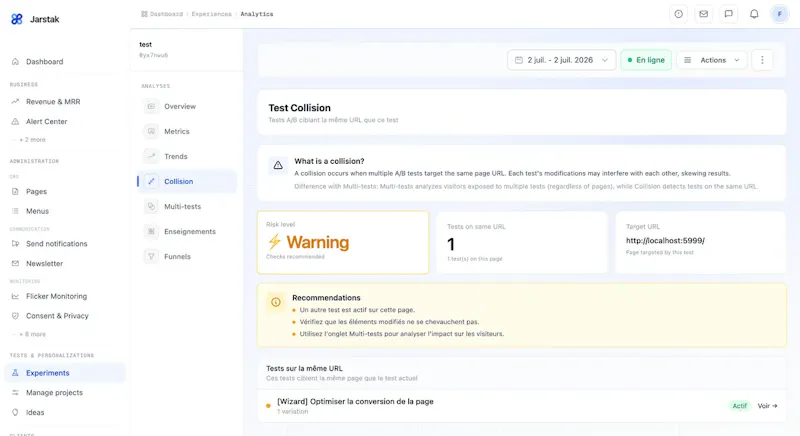Expand '+ 8 more' under Monitoring
The image size is (800, 436).
coord(33,335)
